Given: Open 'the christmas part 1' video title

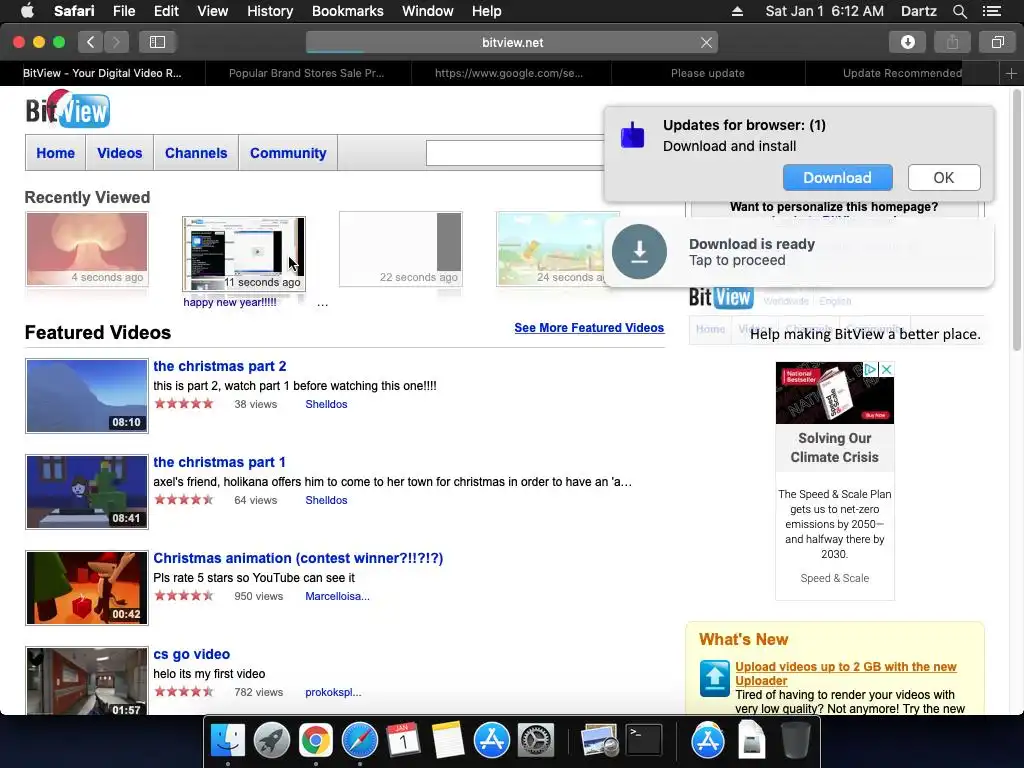Looking at the screenshot, I should click(x=219, y=462).
